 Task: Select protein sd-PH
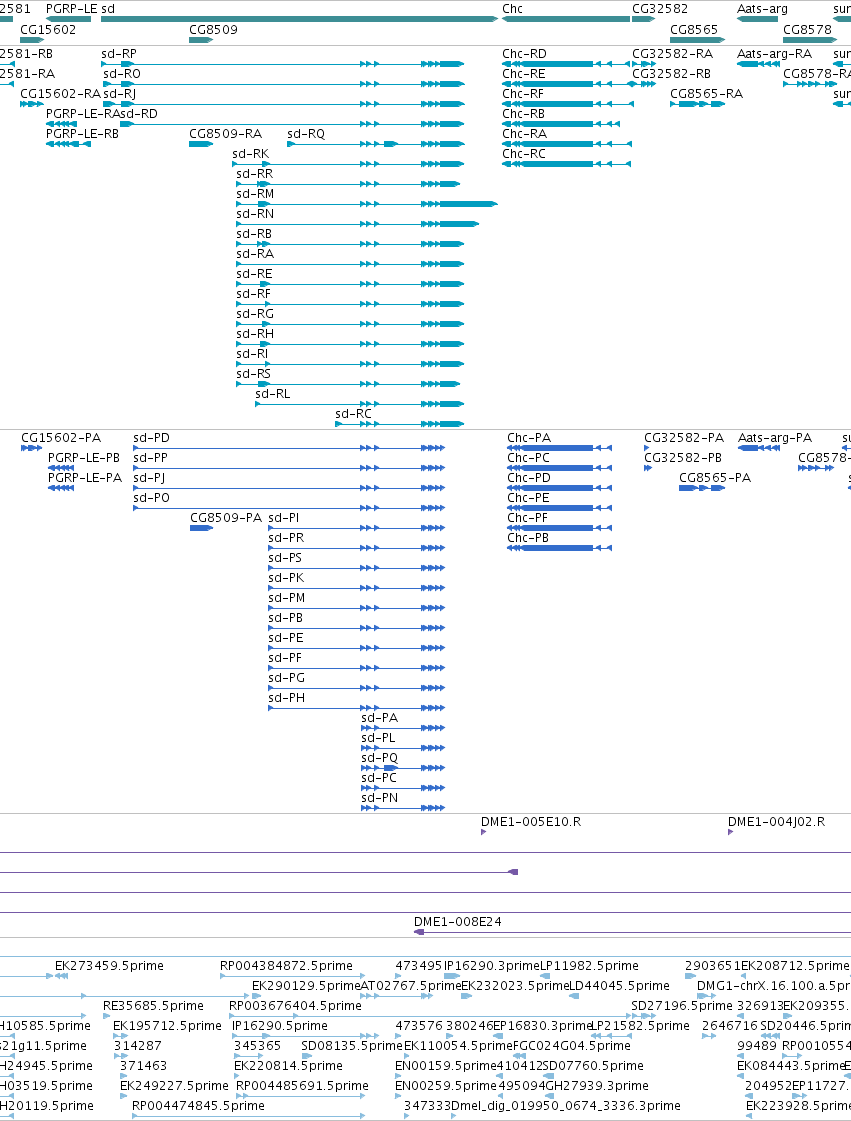tap(357, 708)
